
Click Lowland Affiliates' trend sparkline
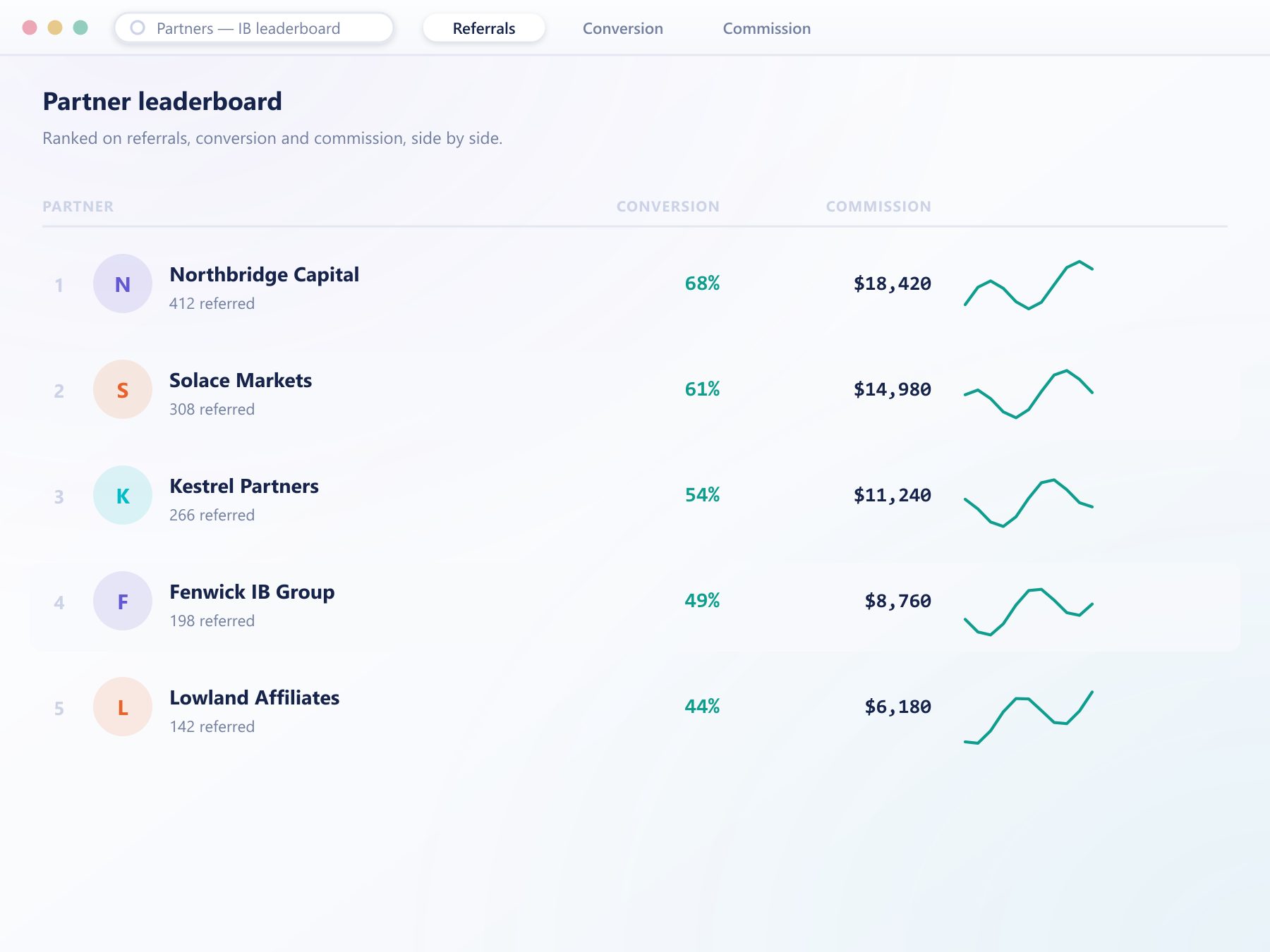(1029, 717)
